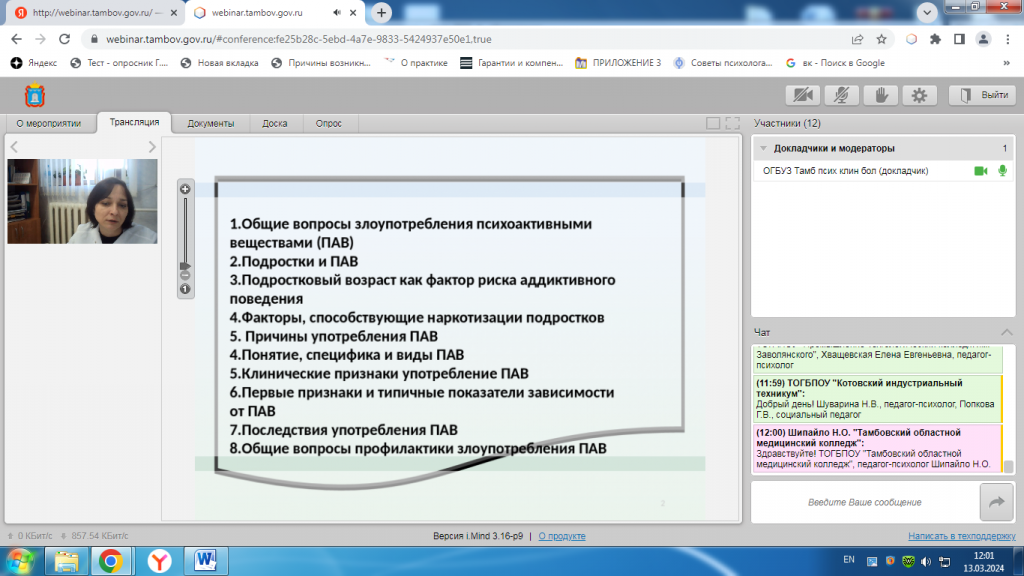Image resolution: width=1024 pixels, height=576 pixels.
Task: Toggle the microphone mute button
Action: click(x=842, y=95)
